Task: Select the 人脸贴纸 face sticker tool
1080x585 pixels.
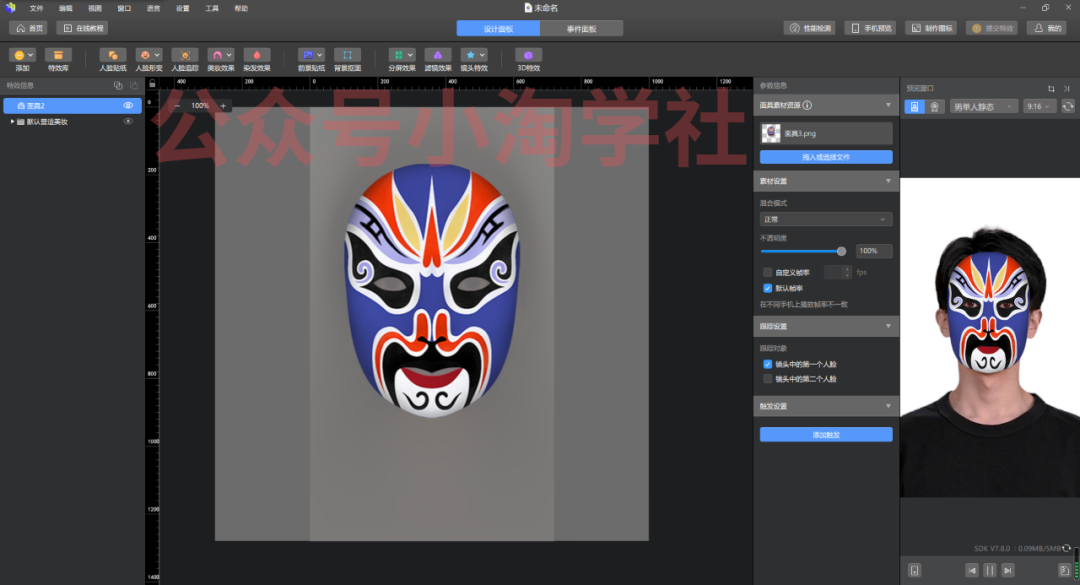Action: [113, 55]
